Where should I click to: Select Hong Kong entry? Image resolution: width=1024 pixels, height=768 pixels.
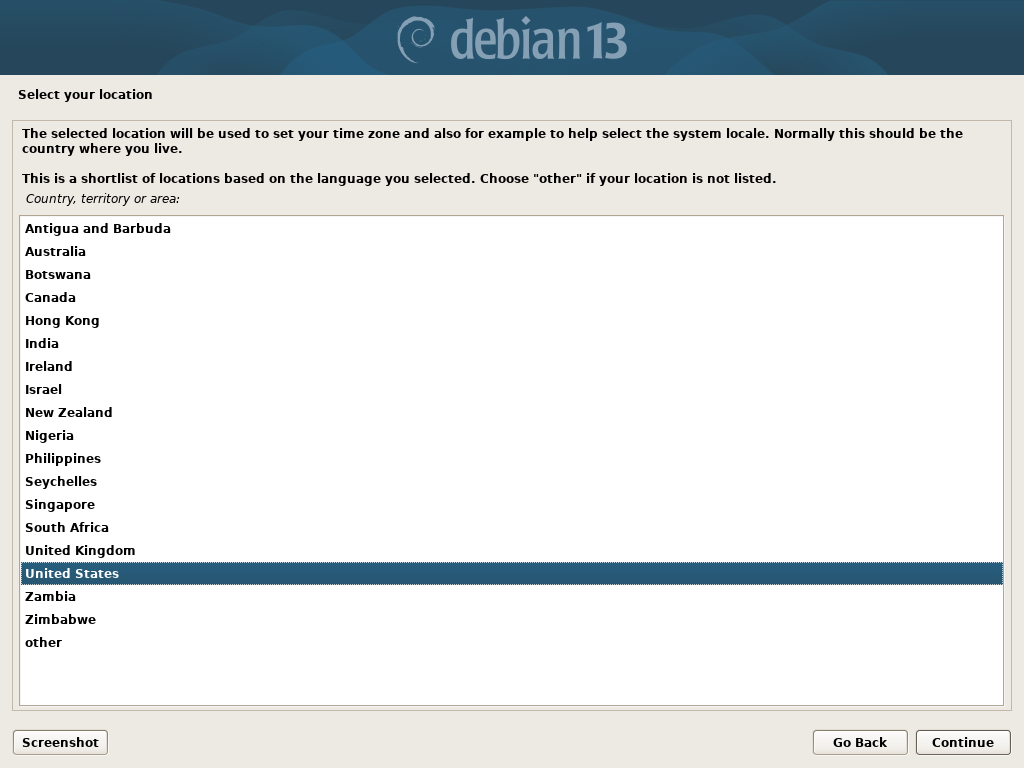(511, 321)
